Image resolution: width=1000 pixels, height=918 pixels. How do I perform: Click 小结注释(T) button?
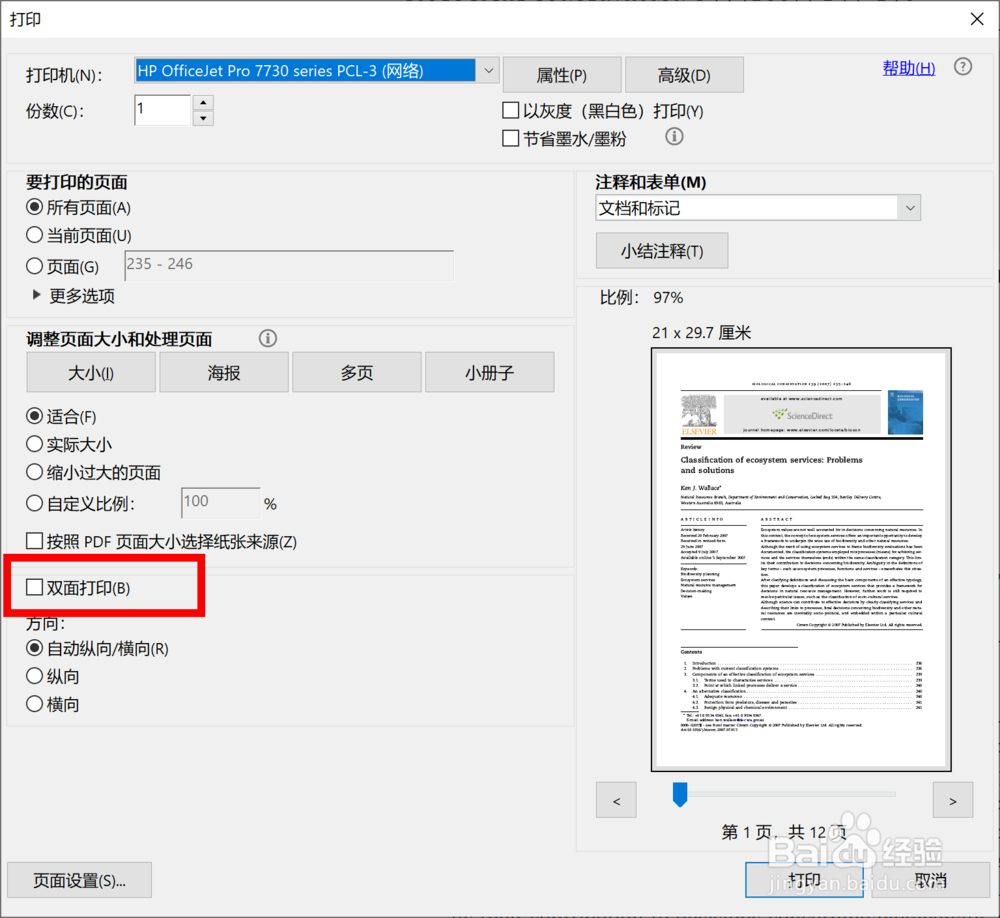(x=662, y=251)
